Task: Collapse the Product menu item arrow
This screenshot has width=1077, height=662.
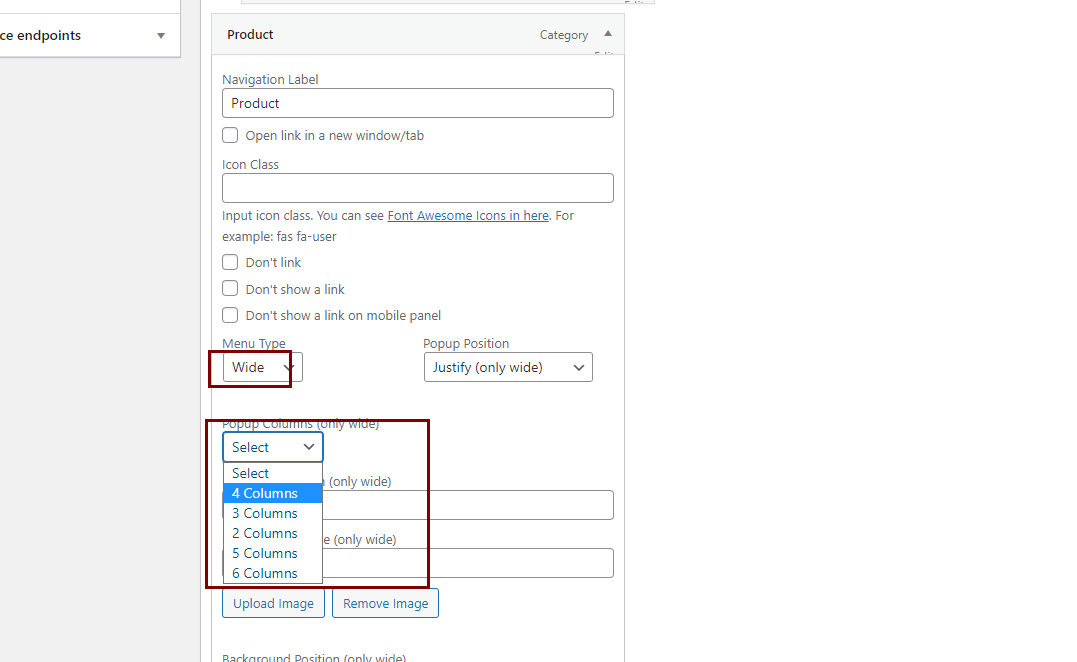Action: point(608,34)
